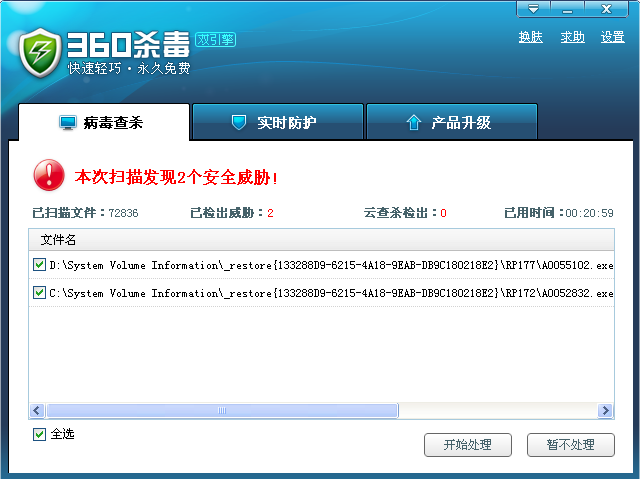The width and height of the screenshot is (640, 479).
Task: Click the red exclamation warning icon
Action: point(49,175)
